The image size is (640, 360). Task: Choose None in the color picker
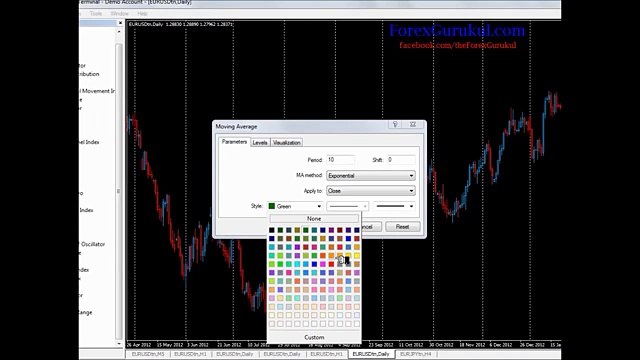(314, 219)
